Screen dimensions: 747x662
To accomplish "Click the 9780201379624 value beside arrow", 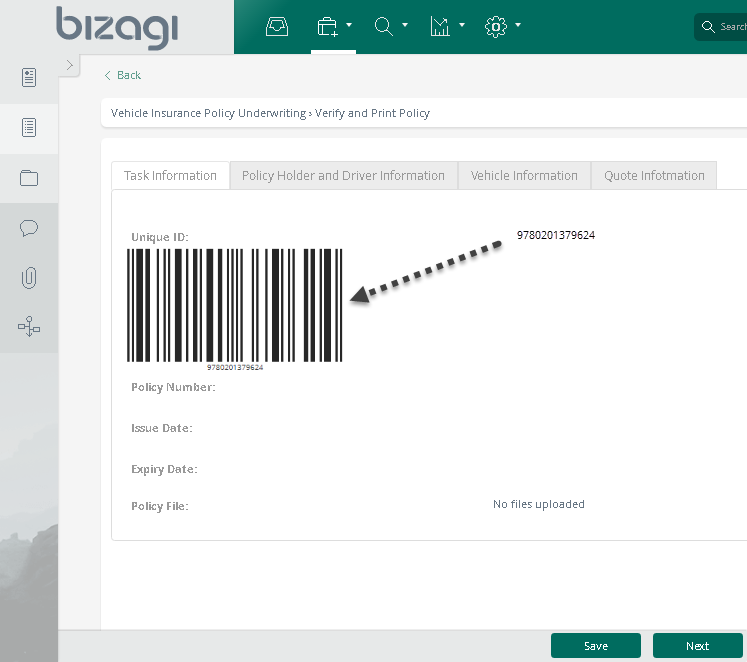I will point(556,235).
